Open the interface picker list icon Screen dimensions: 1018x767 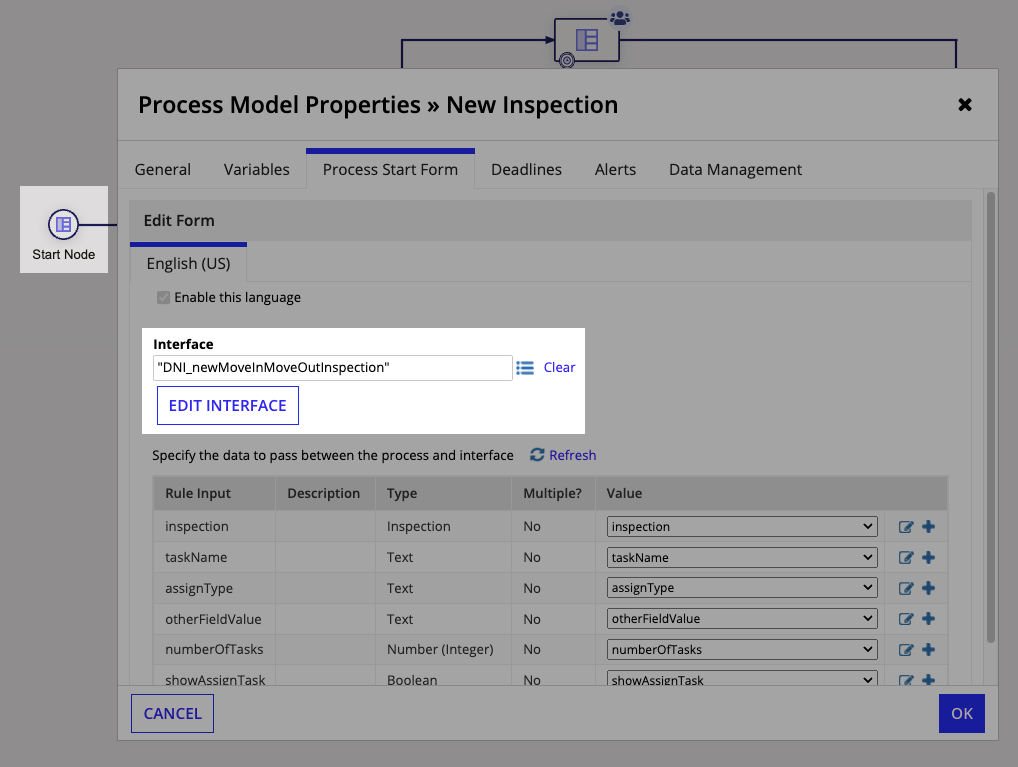click(x=525, y=368)
